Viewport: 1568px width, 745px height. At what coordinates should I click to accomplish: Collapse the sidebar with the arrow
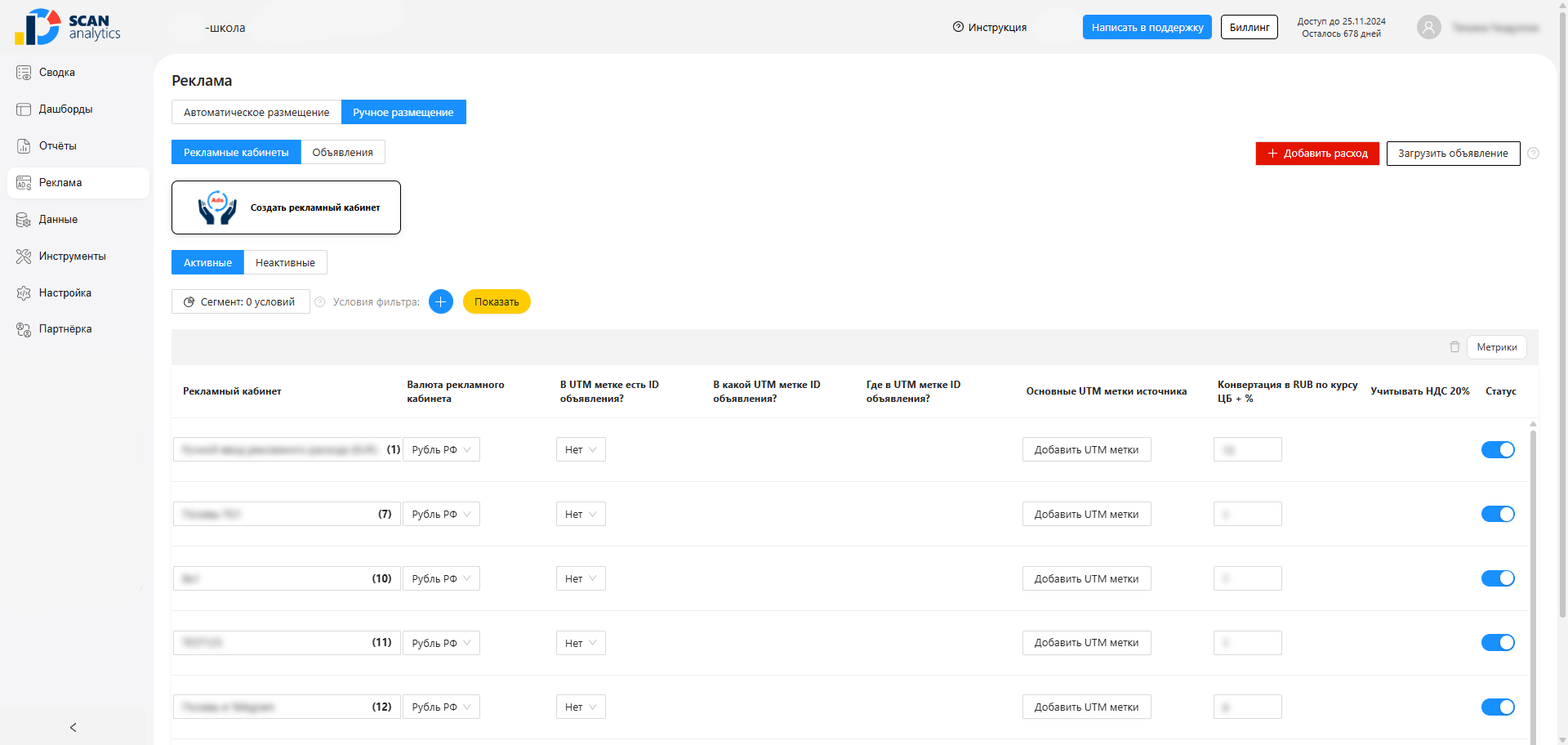(73, 727)
